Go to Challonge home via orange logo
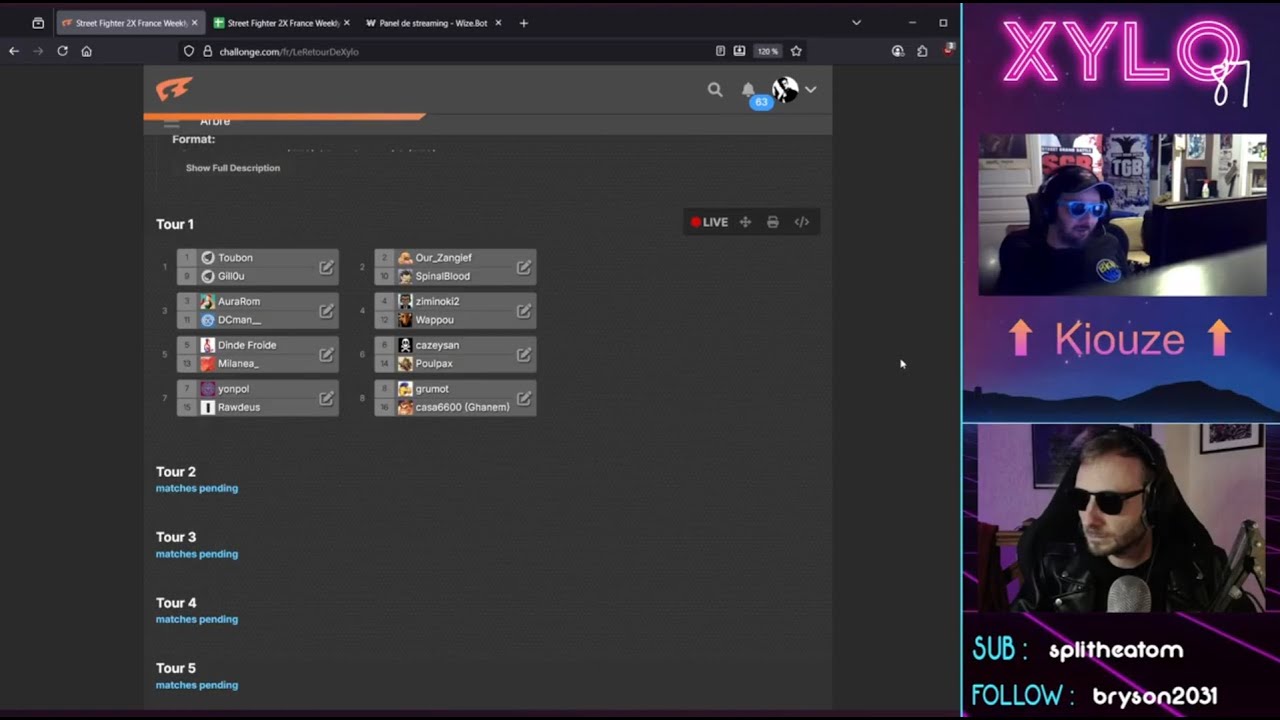Image resolution: width=1280 pixels, height=720 pixels. (x=174, y=90)
